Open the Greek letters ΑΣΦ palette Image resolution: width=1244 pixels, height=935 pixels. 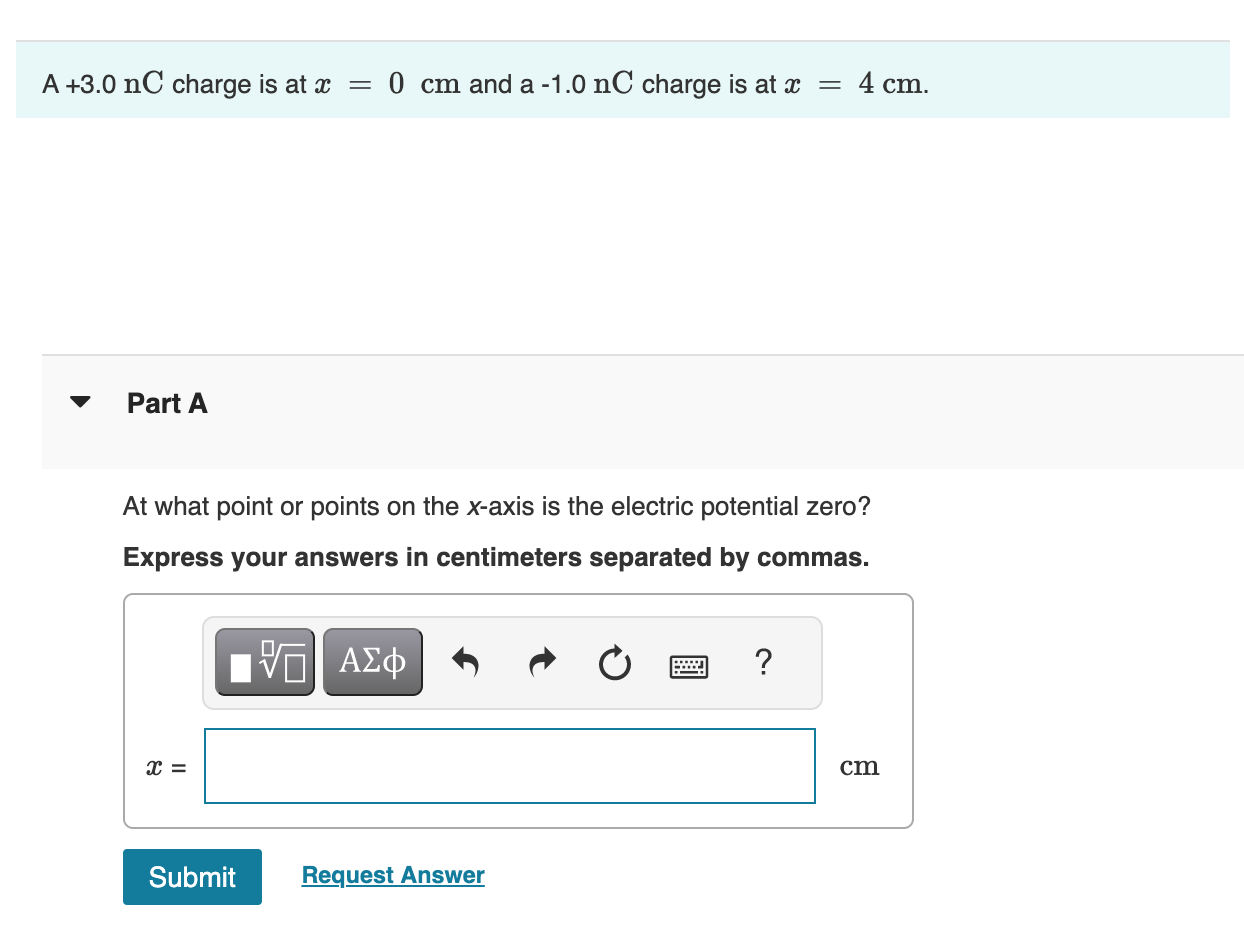(372, 660)
